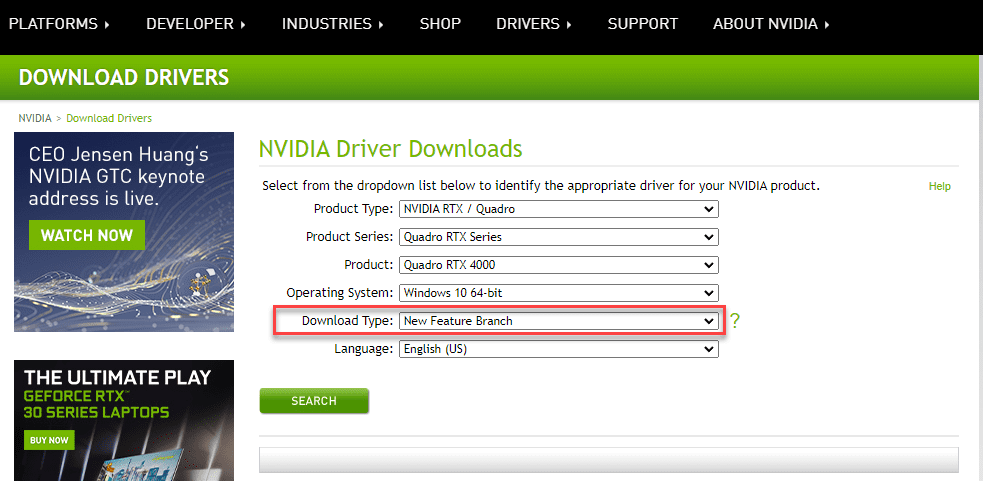Go to the Support page

tap(643, 24)
